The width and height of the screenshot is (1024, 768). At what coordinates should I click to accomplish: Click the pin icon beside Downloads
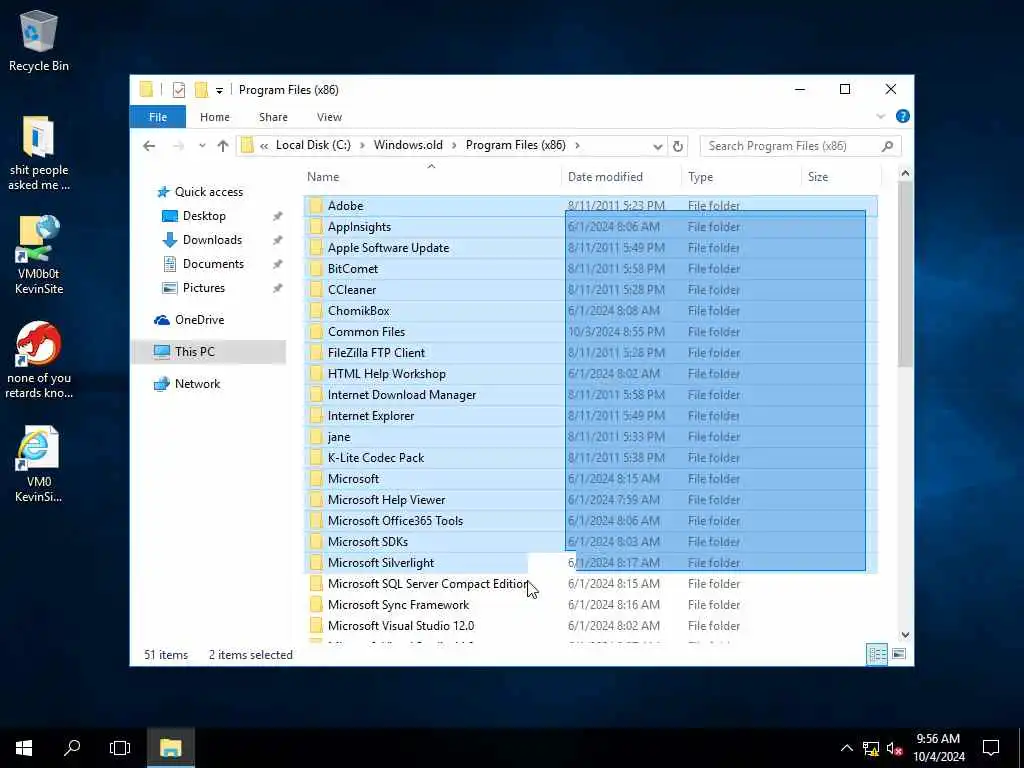(278, 240)
